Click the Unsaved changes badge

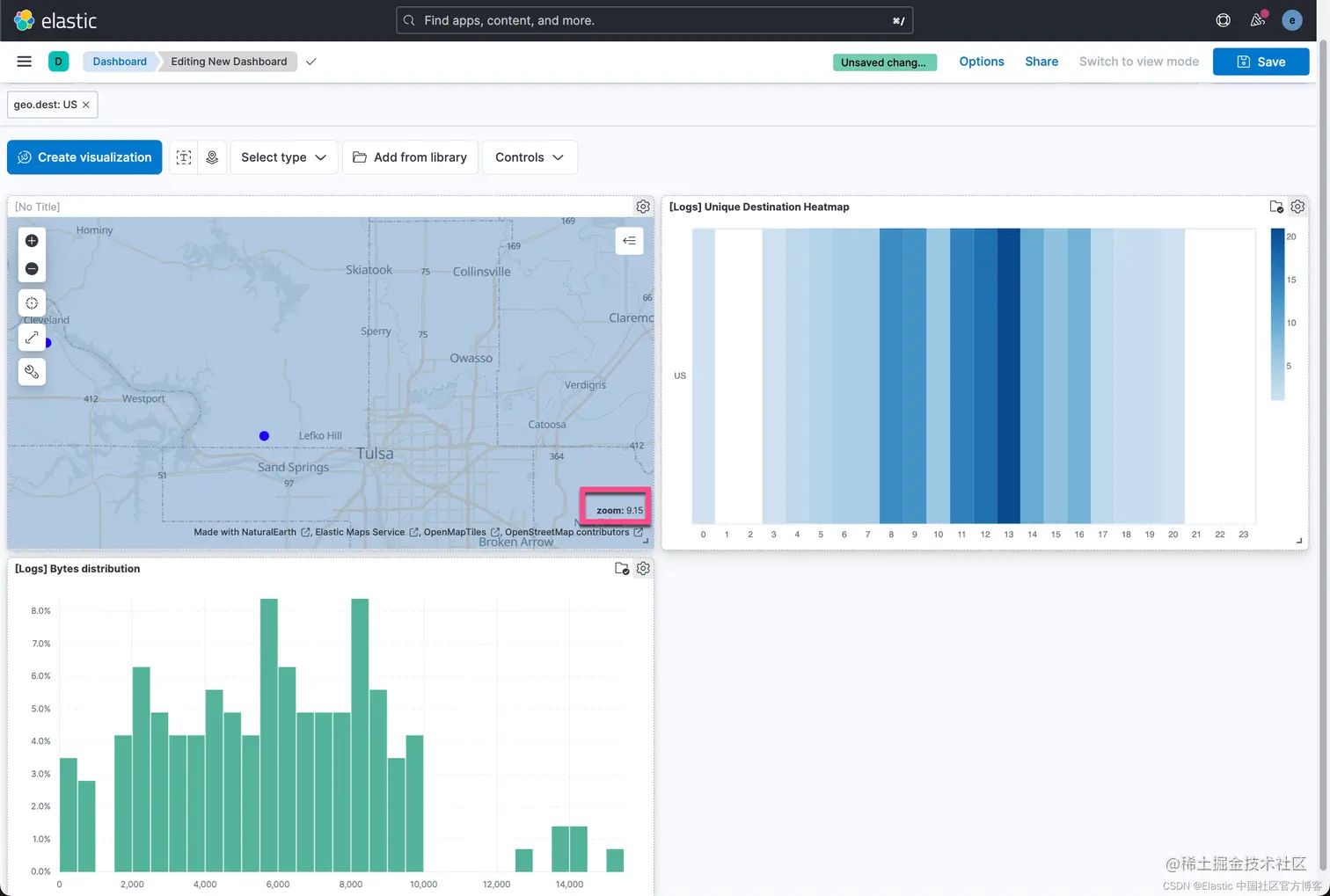tap(884, 62)
